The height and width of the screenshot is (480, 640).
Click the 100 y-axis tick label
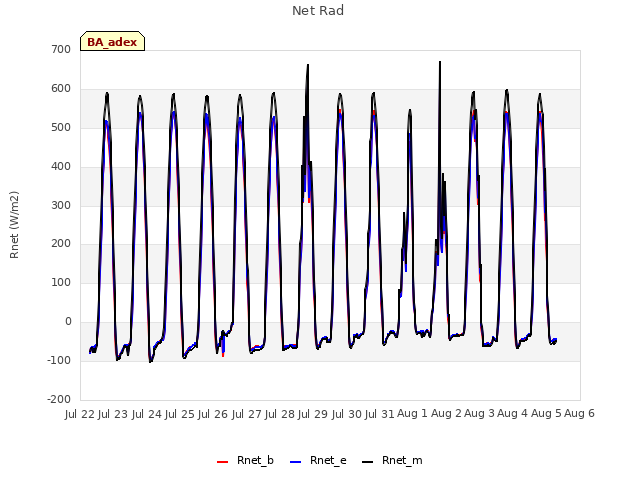61,282
